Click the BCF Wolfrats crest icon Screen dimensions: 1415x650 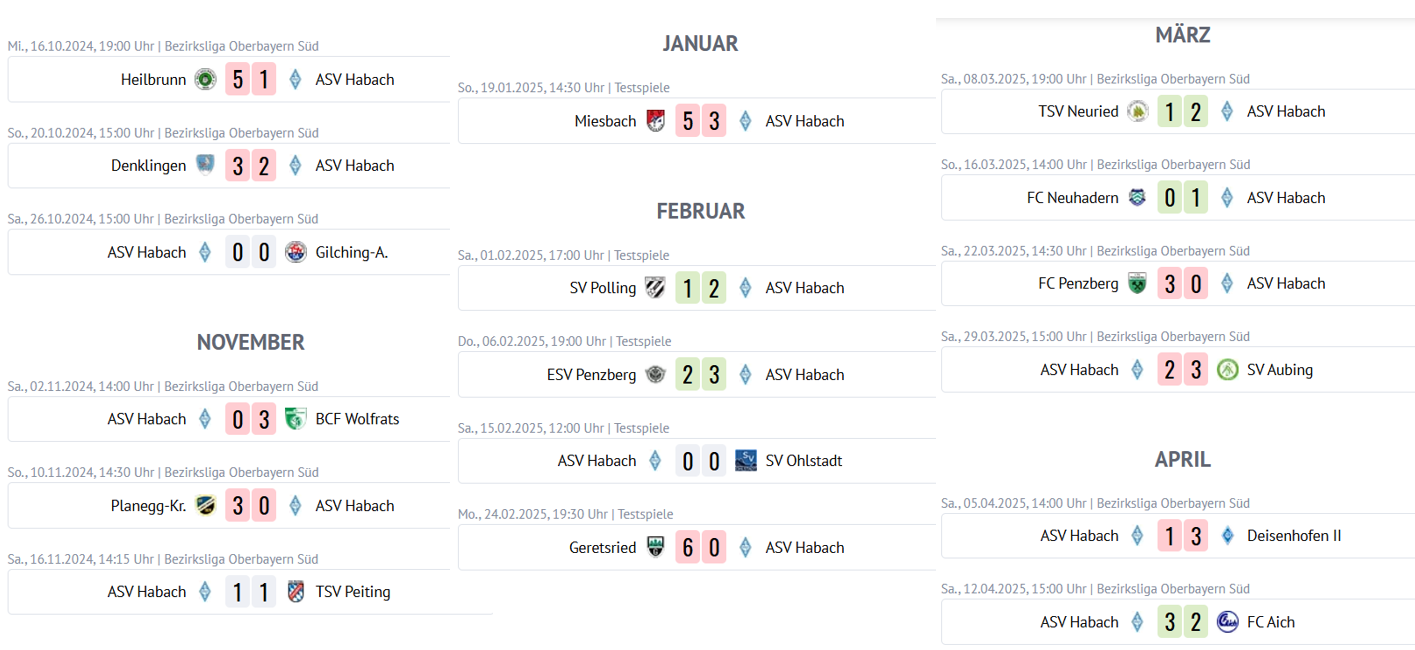coord(295,419)
